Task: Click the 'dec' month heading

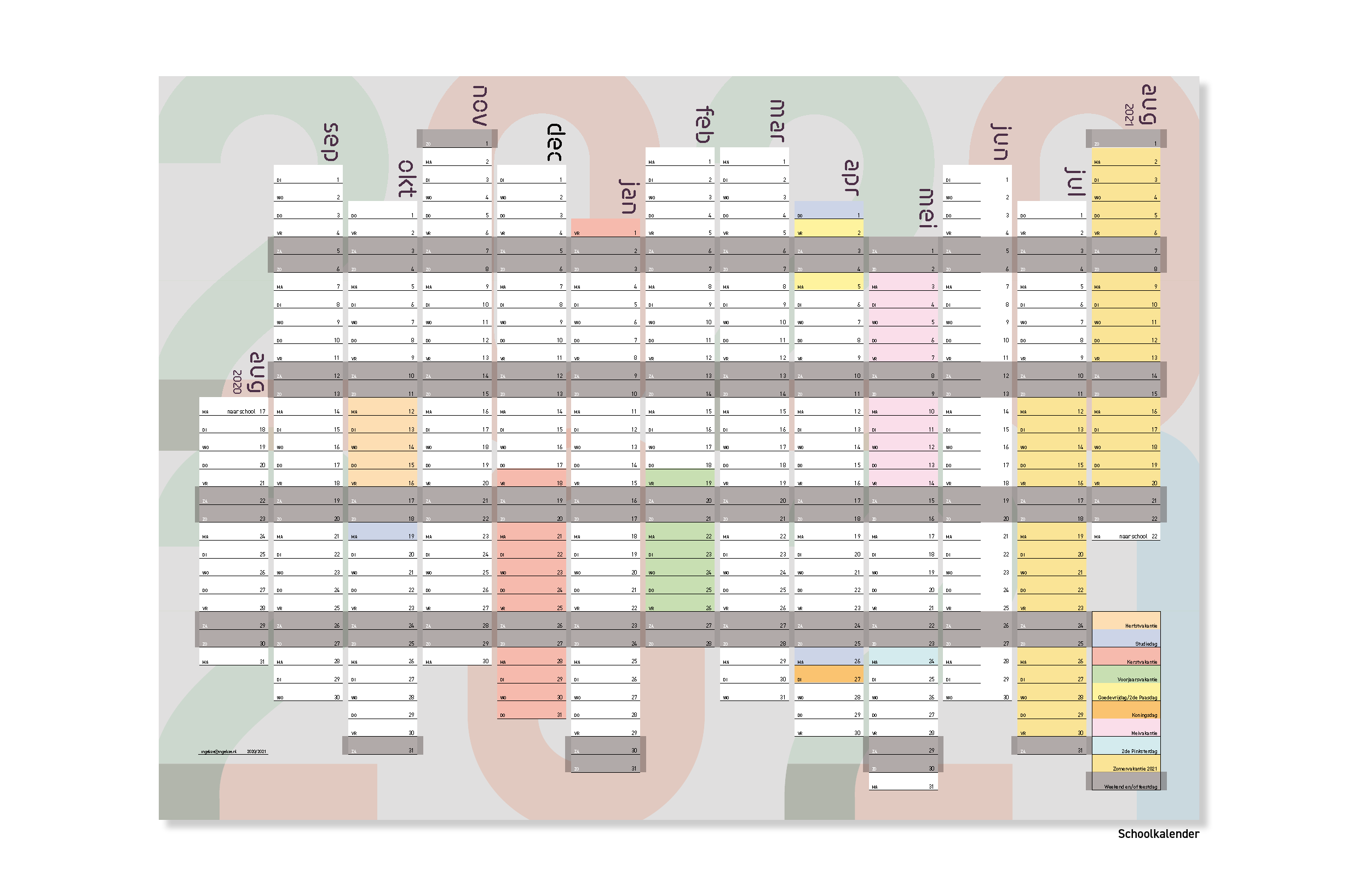Action: tap(555, 142)
